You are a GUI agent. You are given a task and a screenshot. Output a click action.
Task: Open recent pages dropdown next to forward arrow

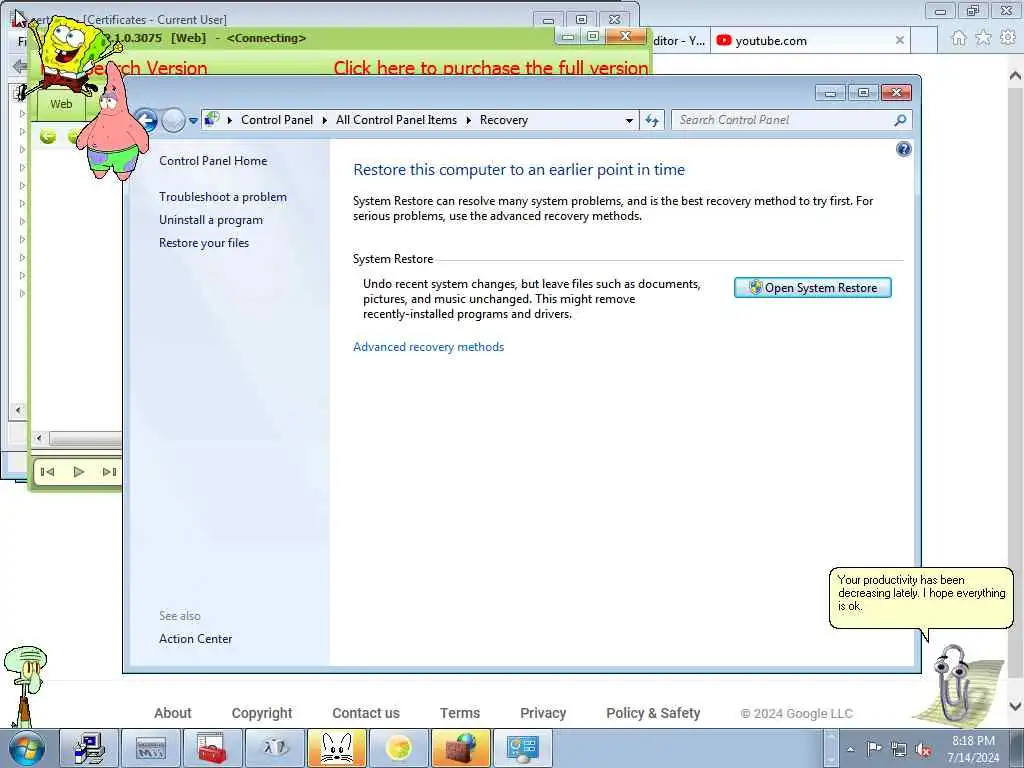tap(193, 121)
